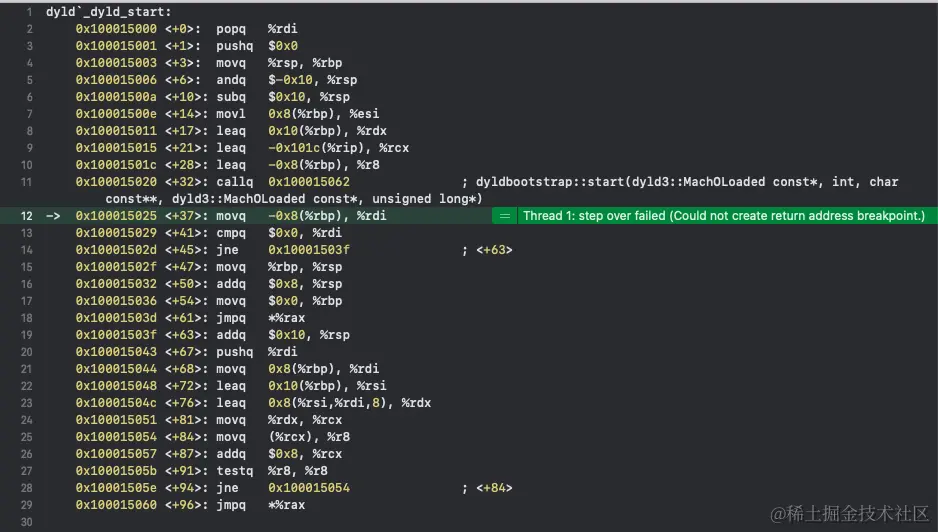938x532 pixels.
Task: Click the 'dyld`_dyld_start:' header text
Action: pyautogui.click(x=108, y=12)
